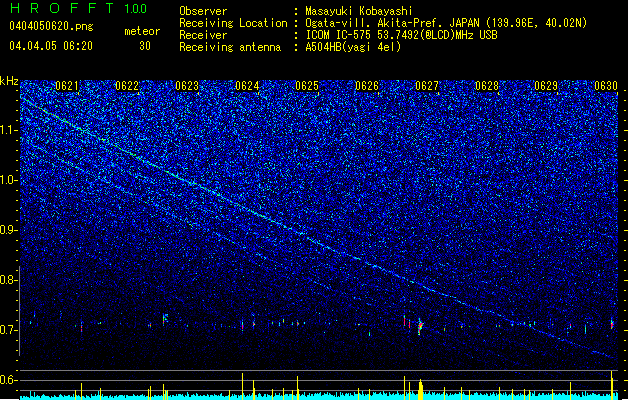Click the 0630 time marker
The image size is (629, 400).
click(606, 86)
